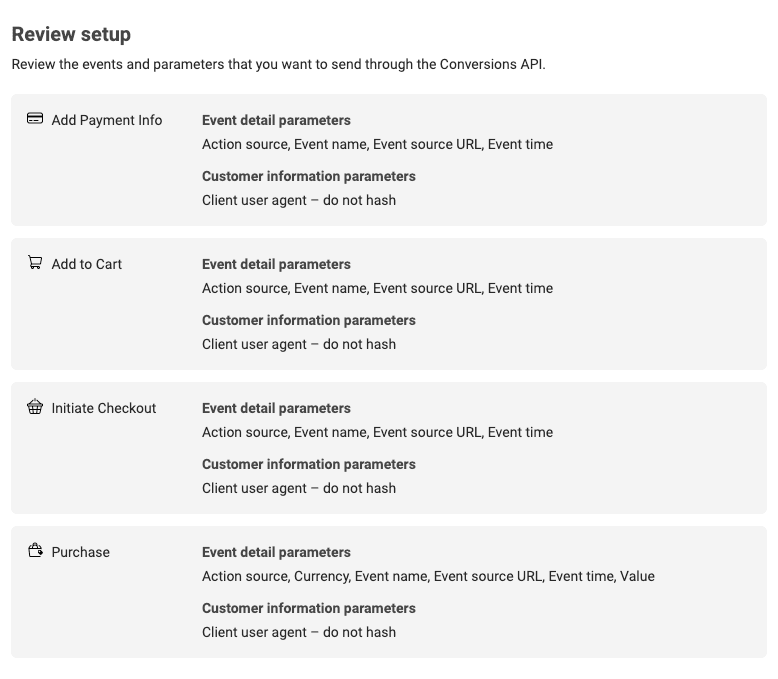Select the Add Payment Info event label
The width and height of the screenshot is (778, 679).
(x=106, y=120)
